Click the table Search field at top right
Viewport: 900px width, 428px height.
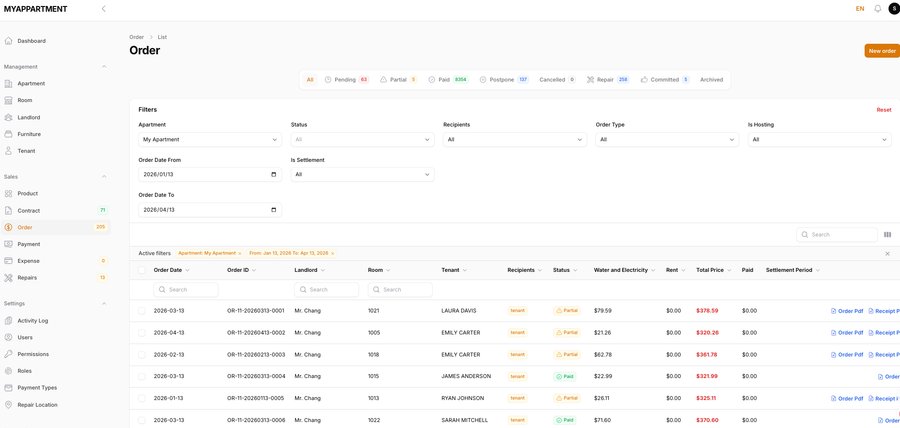pyautogui.click(x=837, y=235)
